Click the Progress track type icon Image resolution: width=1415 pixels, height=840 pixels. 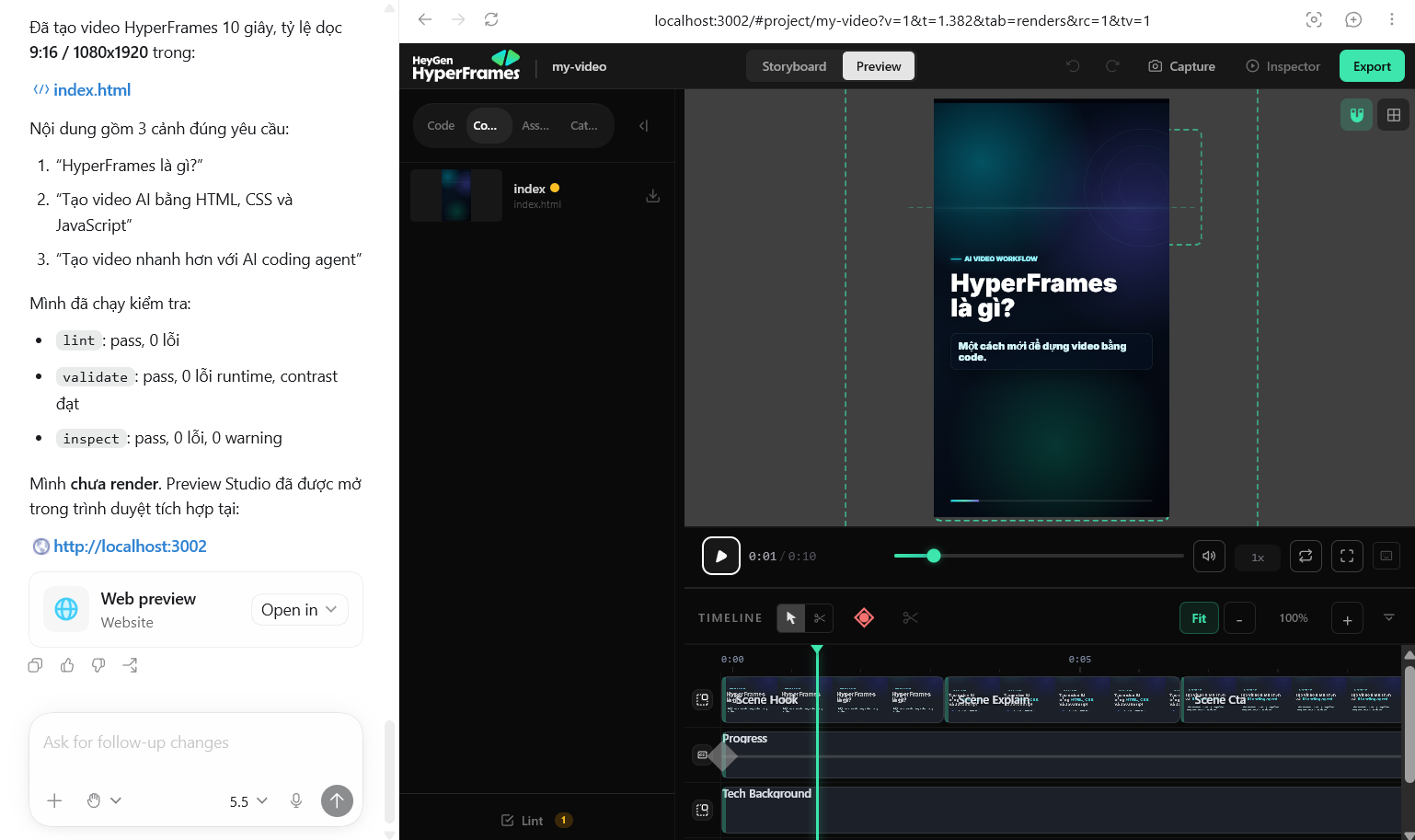tap(702, 755)
